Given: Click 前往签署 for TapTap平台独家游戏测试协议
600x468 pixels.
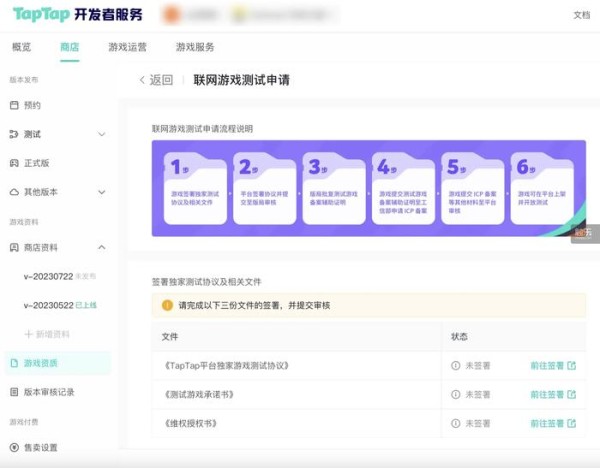Looking at the screenshot, I should tap(547, 365).
